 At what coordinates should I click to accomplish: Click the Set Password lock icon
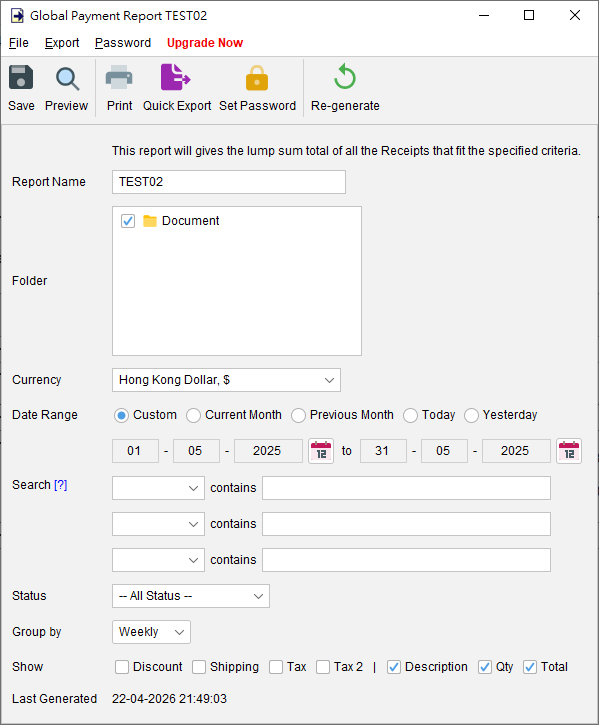point(257,78)
